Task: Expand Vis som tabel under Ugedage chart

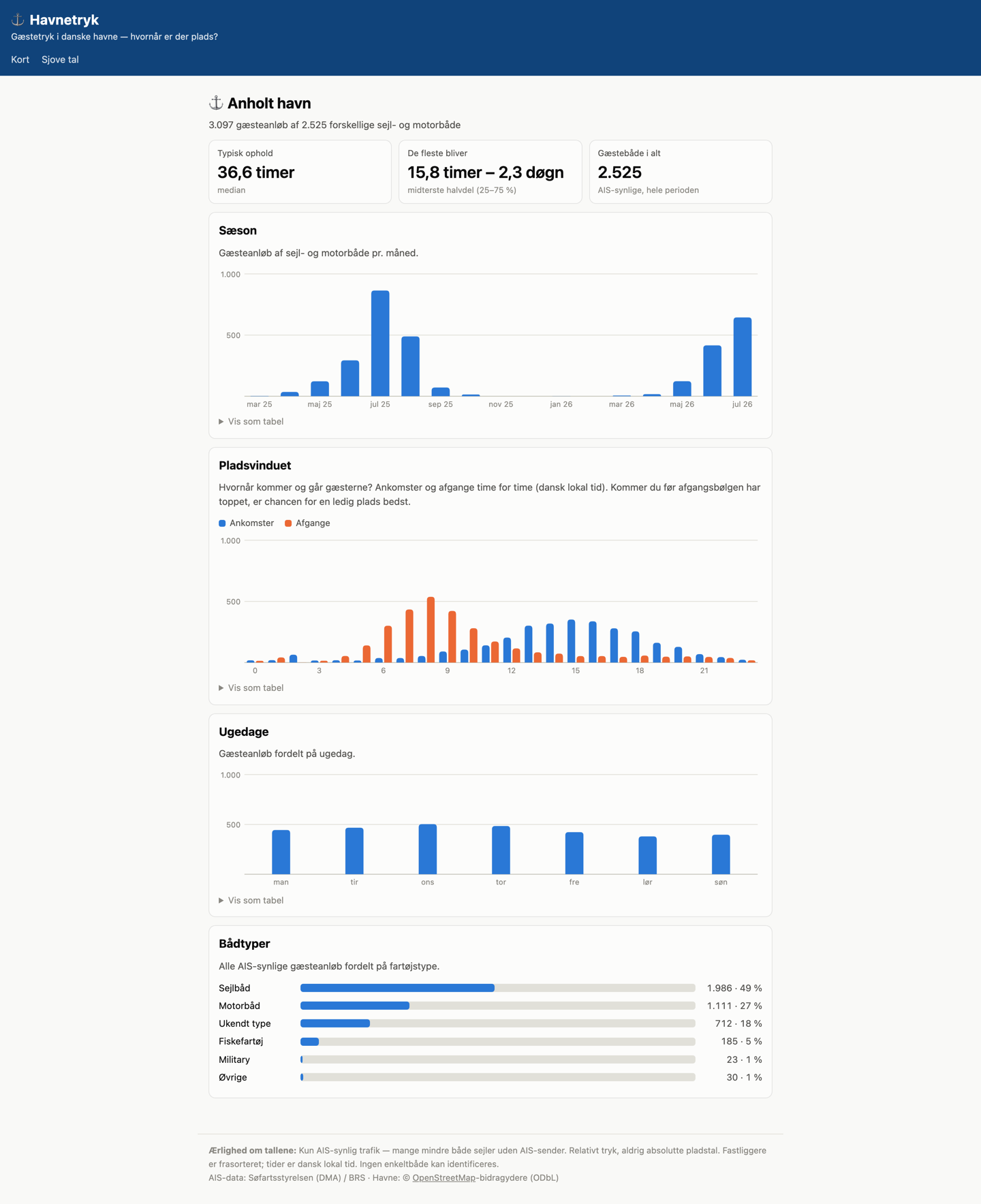Action: [251, 901]
